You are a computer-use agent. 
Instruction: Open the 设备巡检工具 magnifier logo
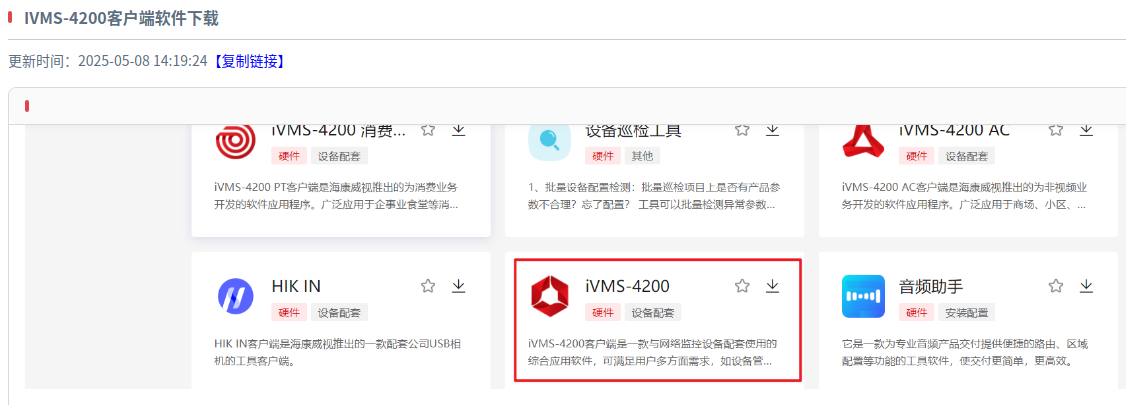549,142
